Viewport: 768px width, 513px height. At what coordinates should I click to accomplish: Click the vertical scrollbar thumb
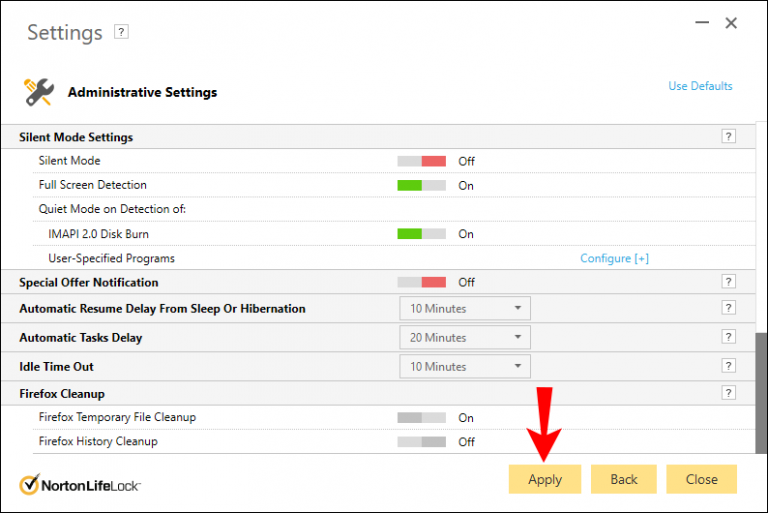tap(761, 392)
